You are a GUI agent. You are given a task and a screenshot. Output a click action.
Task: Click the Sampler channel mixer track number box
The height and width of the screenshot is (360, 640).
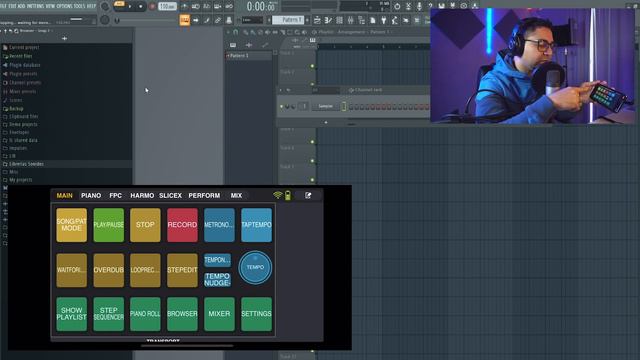pos(303,107)
